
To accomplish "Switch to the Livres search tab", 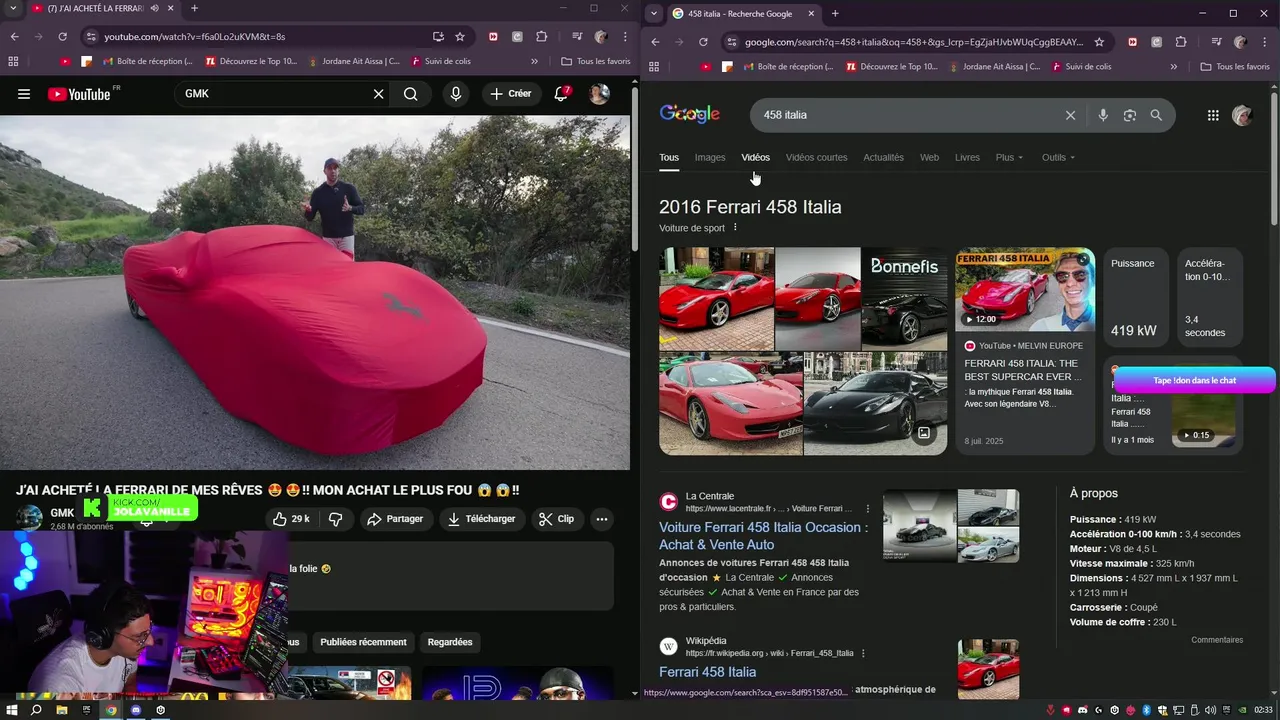I will tap(967, 157).
